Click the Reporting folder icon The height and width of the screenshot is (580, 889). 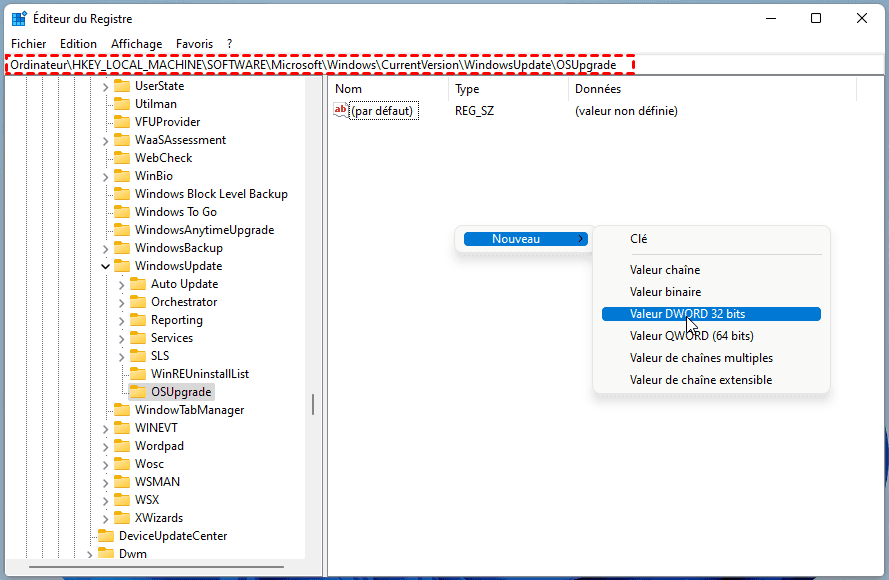point(138,320)
